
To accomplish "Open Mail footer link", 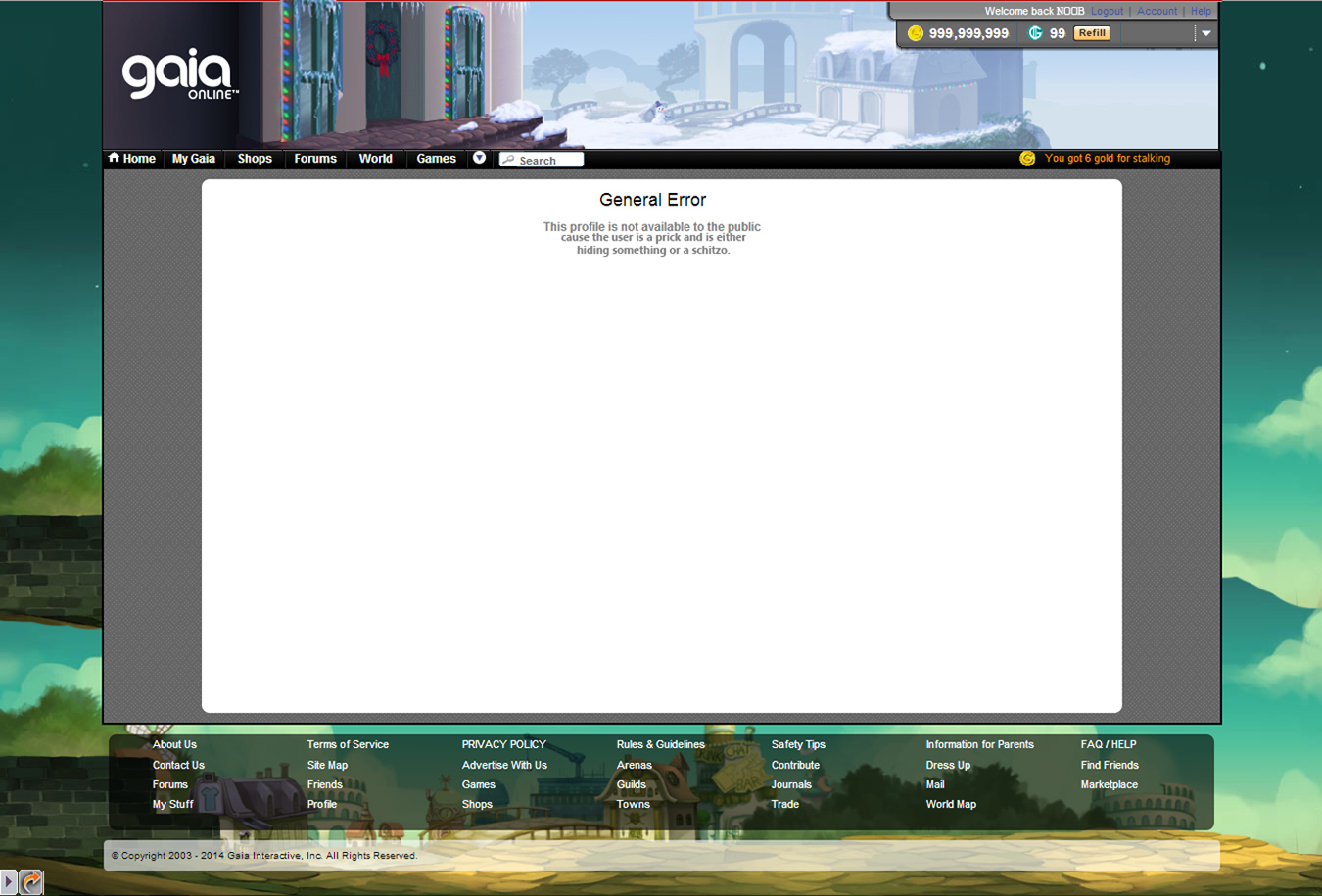I will pyautogui.click(x=935, y=784).
